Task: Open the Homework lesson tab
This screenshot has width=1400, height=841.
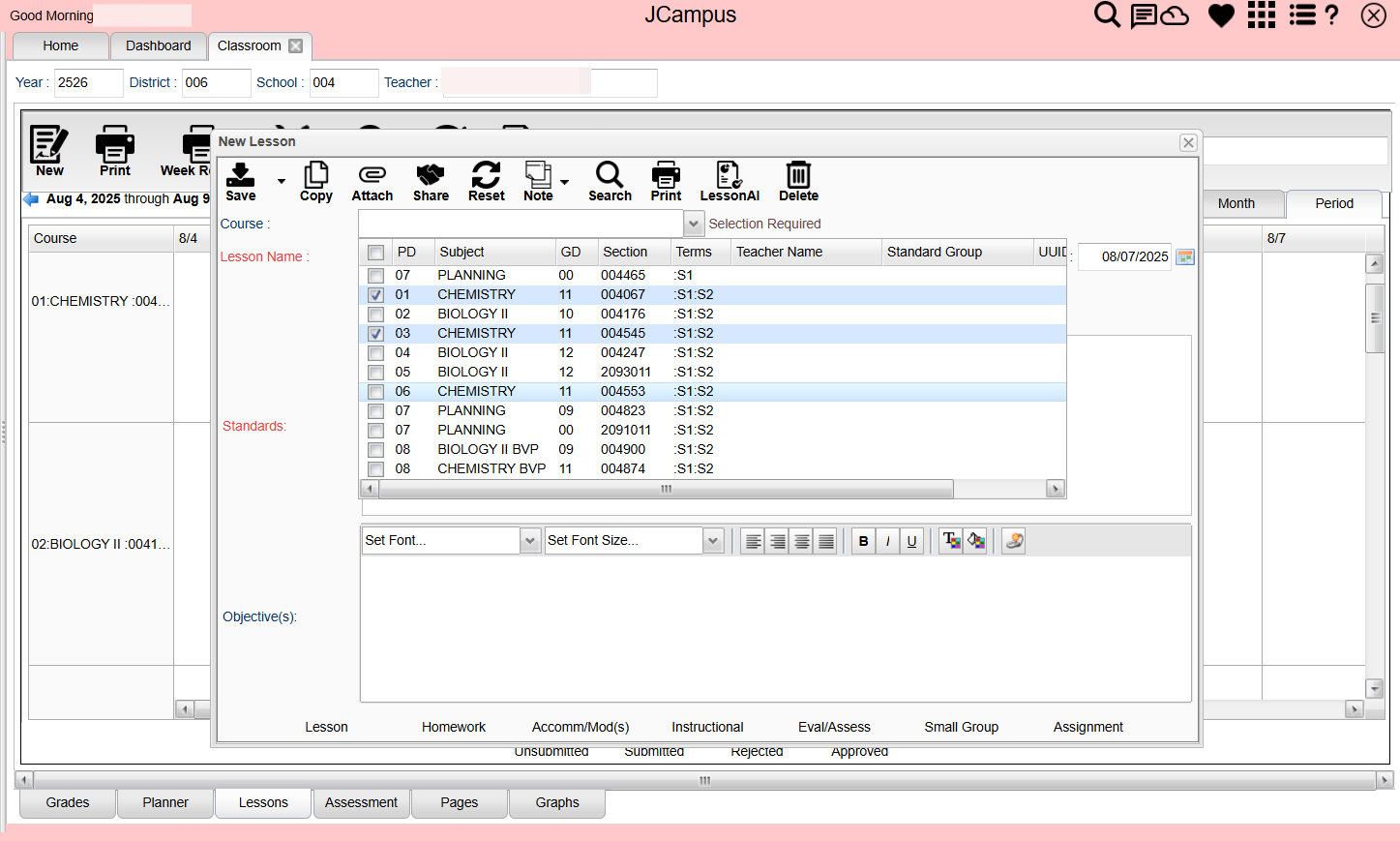Action: pyautogui.click(x=454, y=727)
